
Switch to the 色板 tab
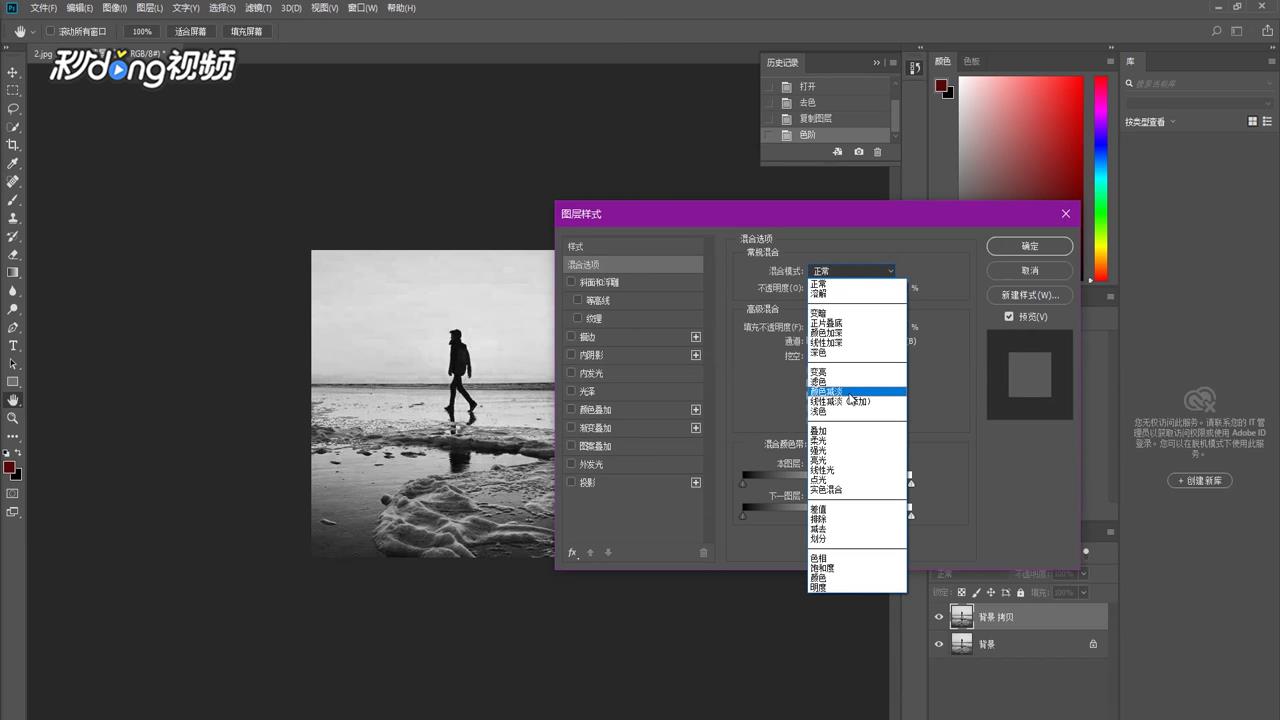pyautogui.click(x=971, y=62)
